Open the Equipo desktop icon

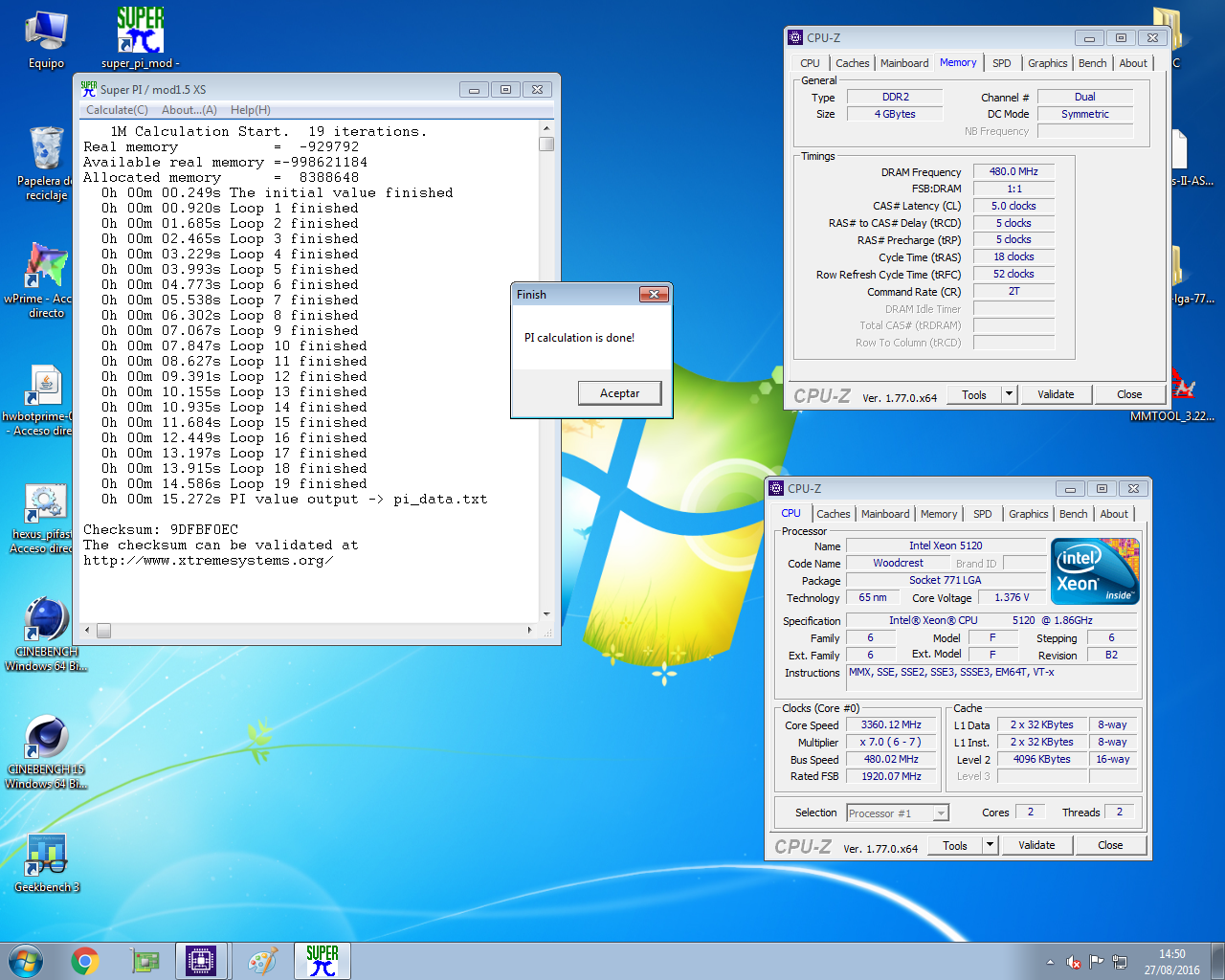[x=46, y=41]
